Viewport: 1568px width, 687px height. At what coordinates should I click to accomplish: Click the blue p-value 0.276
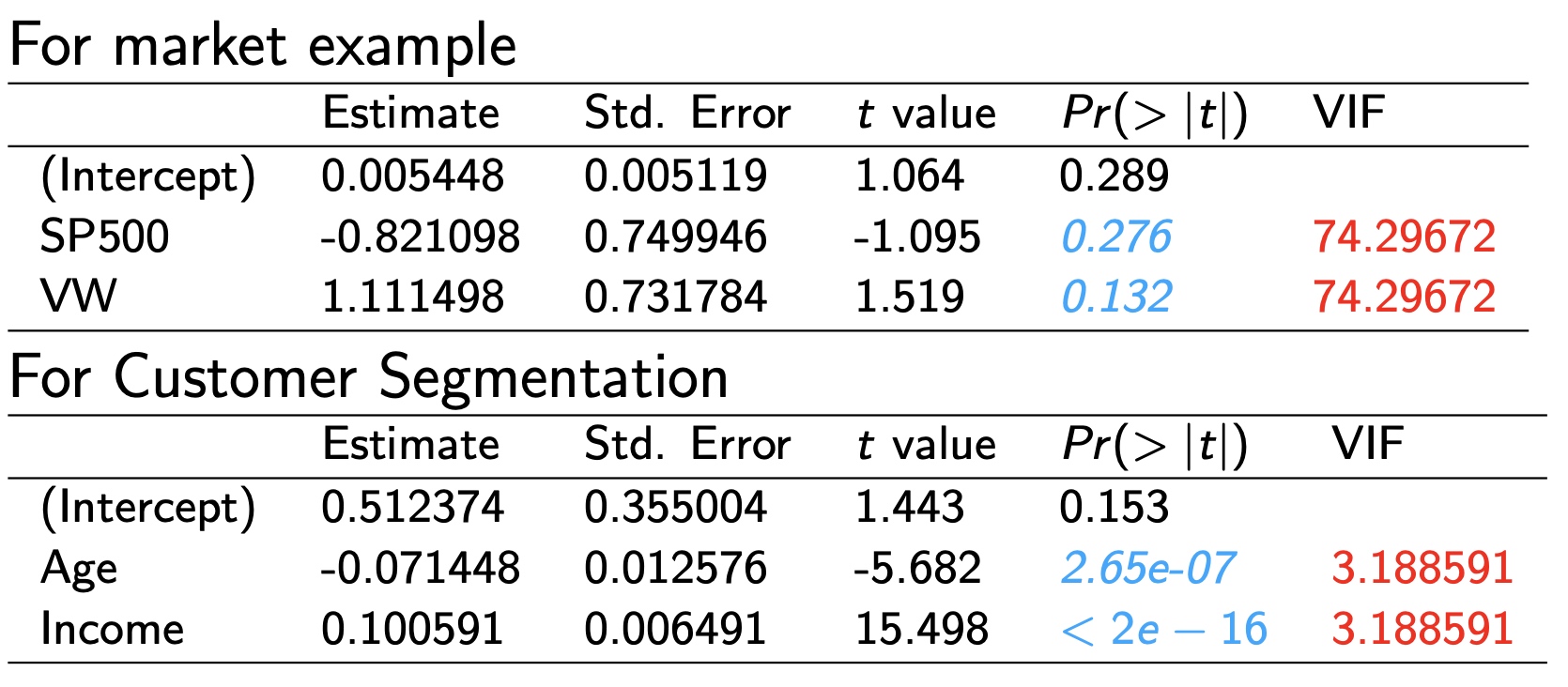coord(1115,237)
